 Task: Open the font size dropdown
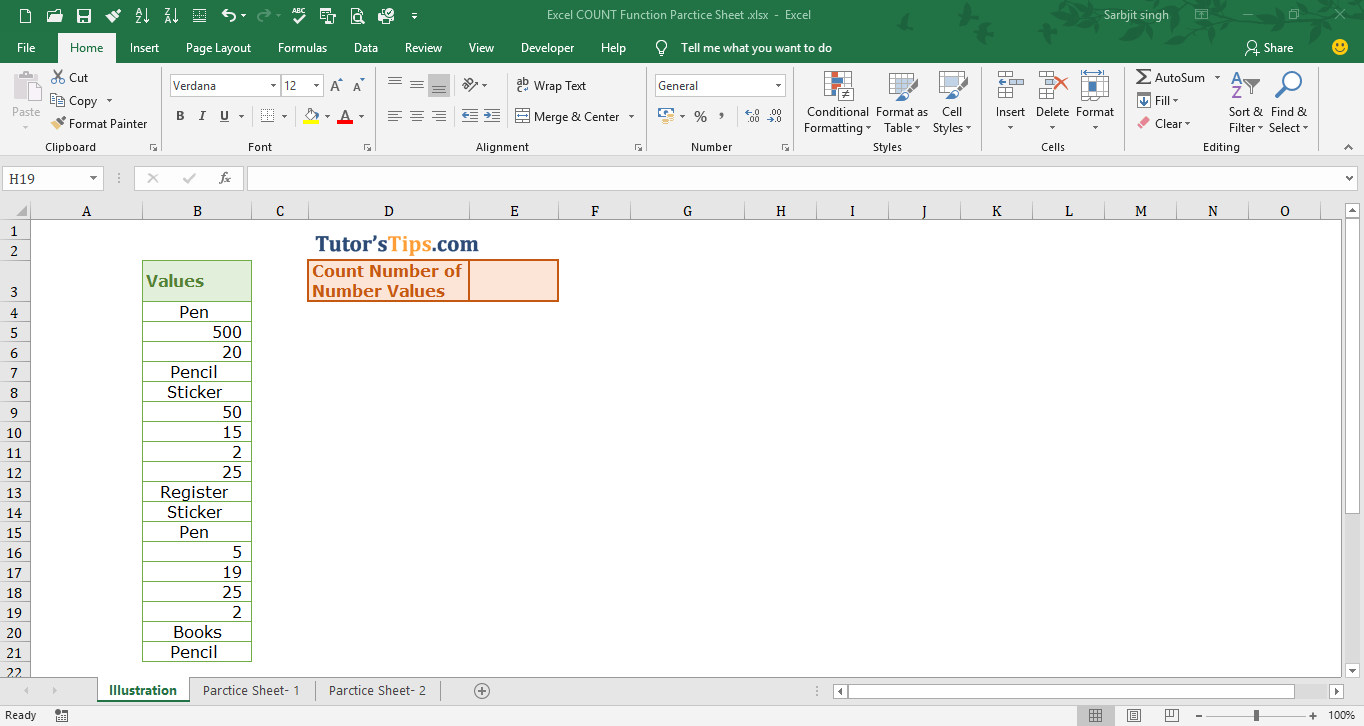(317, 86)
